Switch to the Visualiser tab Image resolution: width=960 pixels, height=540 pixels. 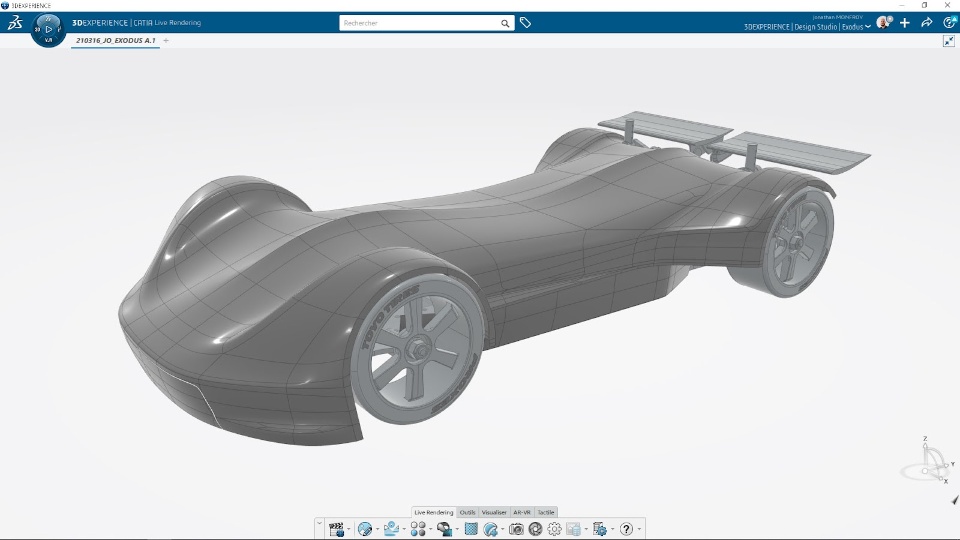494,512
